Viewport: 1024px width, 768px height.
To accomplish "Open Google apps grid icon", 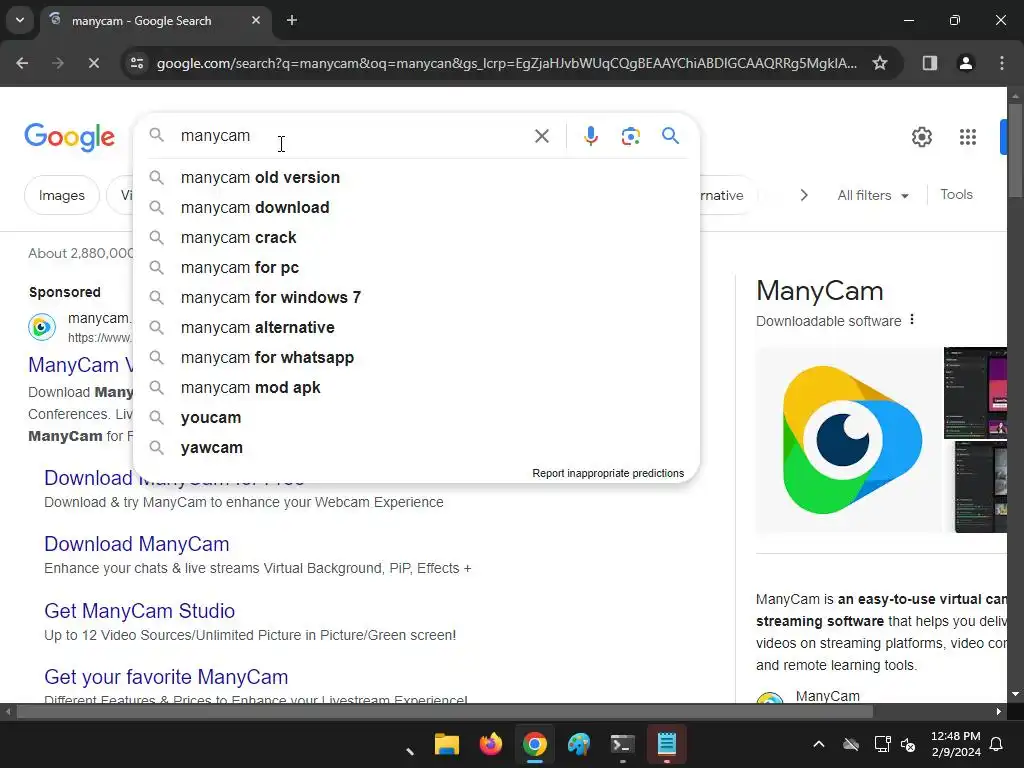I will click(968, 137).
